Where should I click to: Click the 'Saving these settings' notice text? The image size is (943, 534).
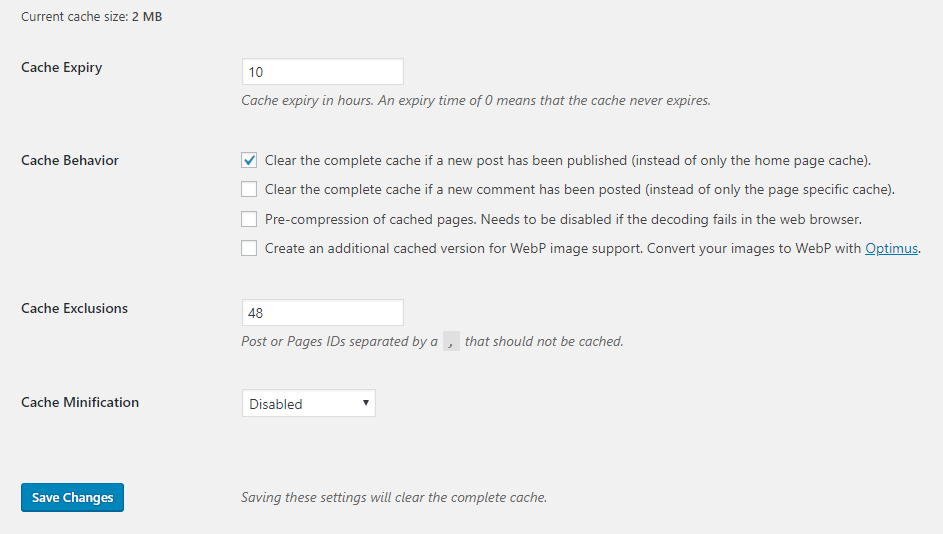pyautogui.click(x=394, y=497)
